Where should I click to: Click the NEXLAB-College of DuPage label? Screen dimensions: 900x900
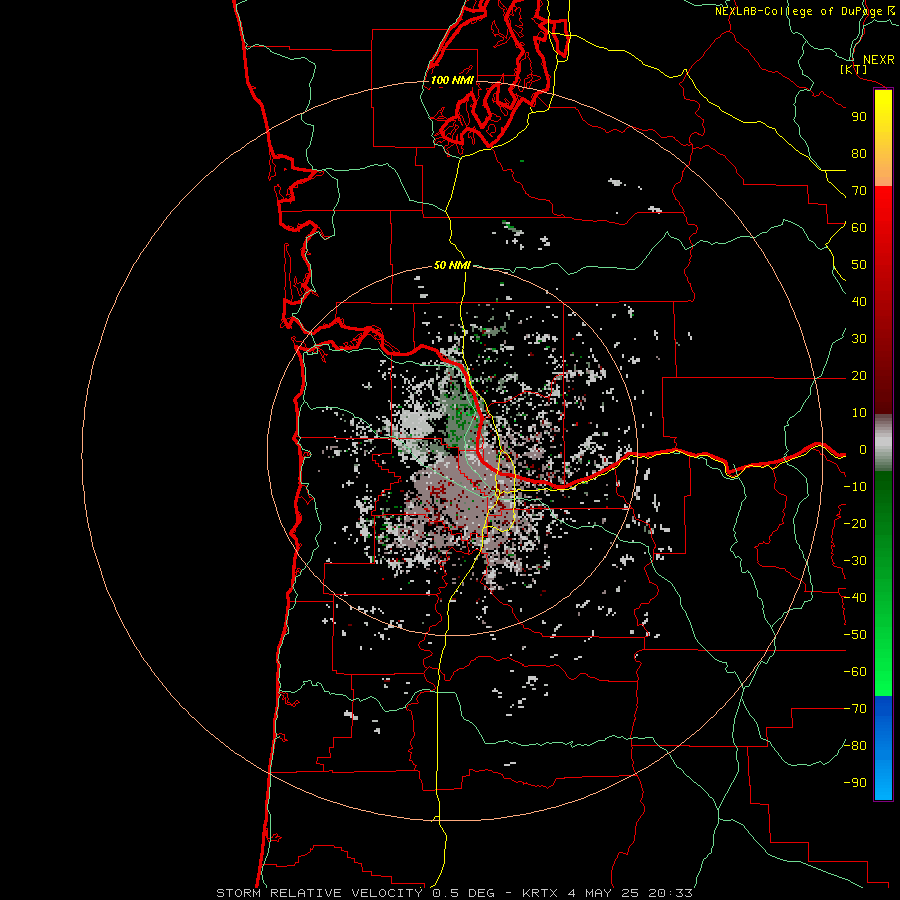[x=803, y=11]
